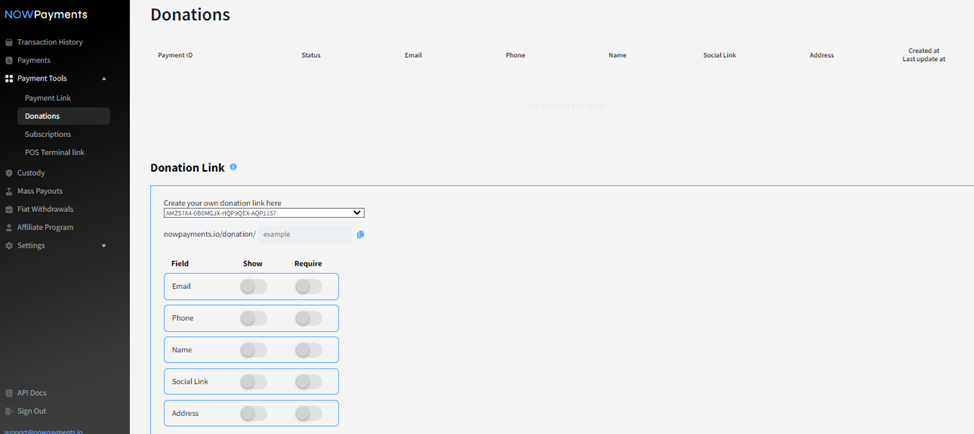Click the Payment ID column header

tap(175, 55)
